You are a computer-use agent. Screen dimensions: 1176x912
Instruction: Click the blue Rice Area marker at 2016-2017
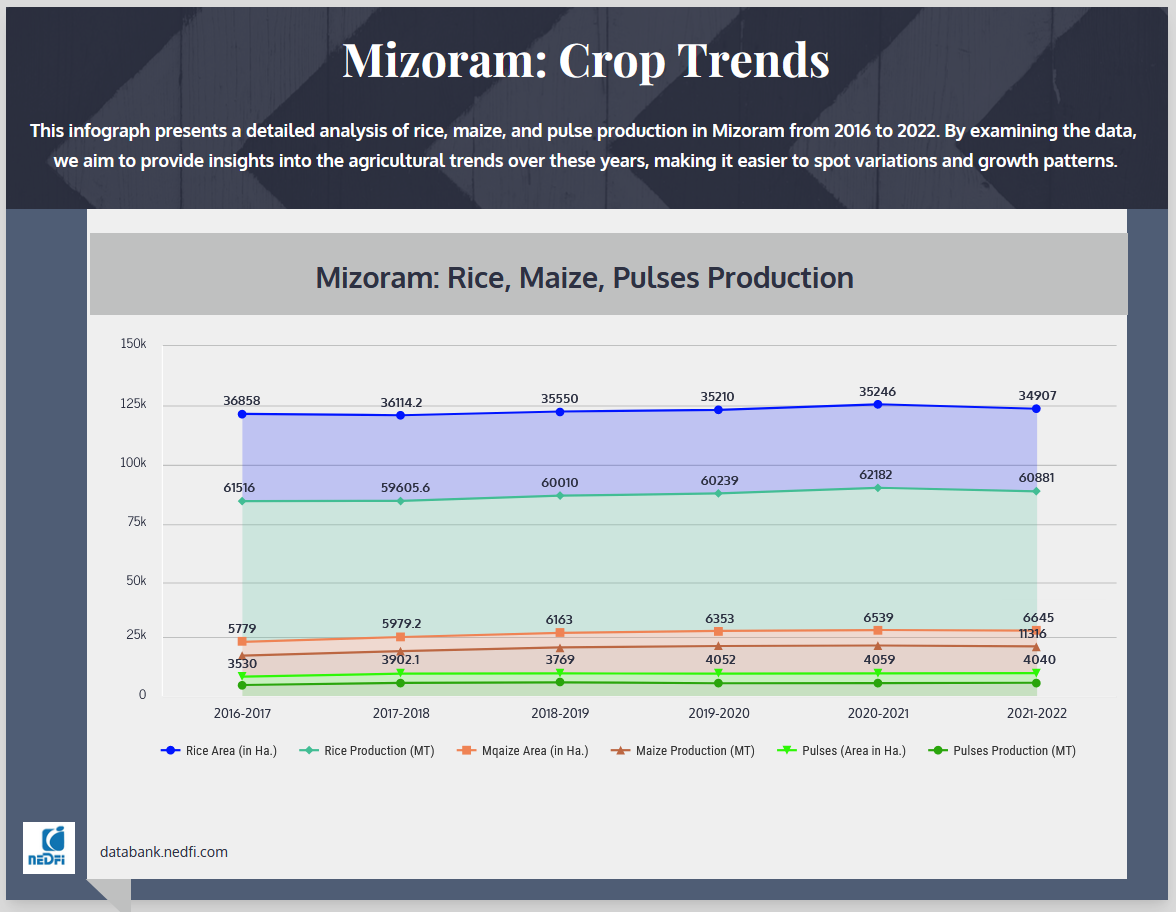tap(242, 414)
